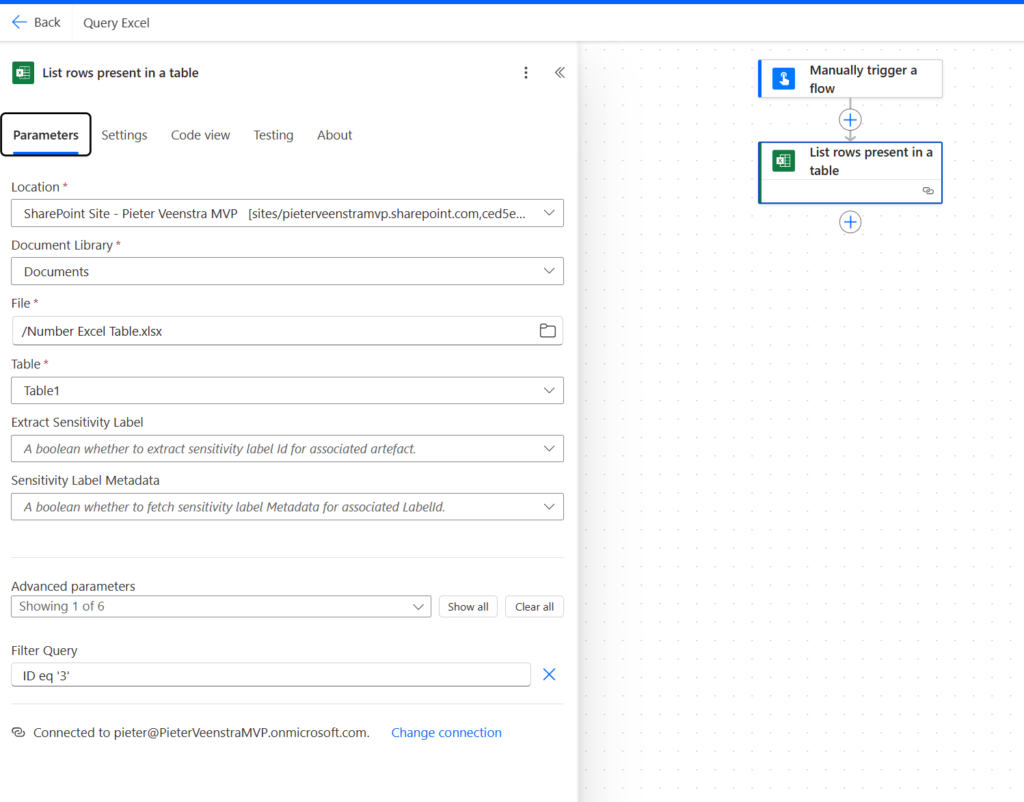Select the Manually trigger a flow card
Viewport: 1024px width, 802px height.
[x=850, y=78]
